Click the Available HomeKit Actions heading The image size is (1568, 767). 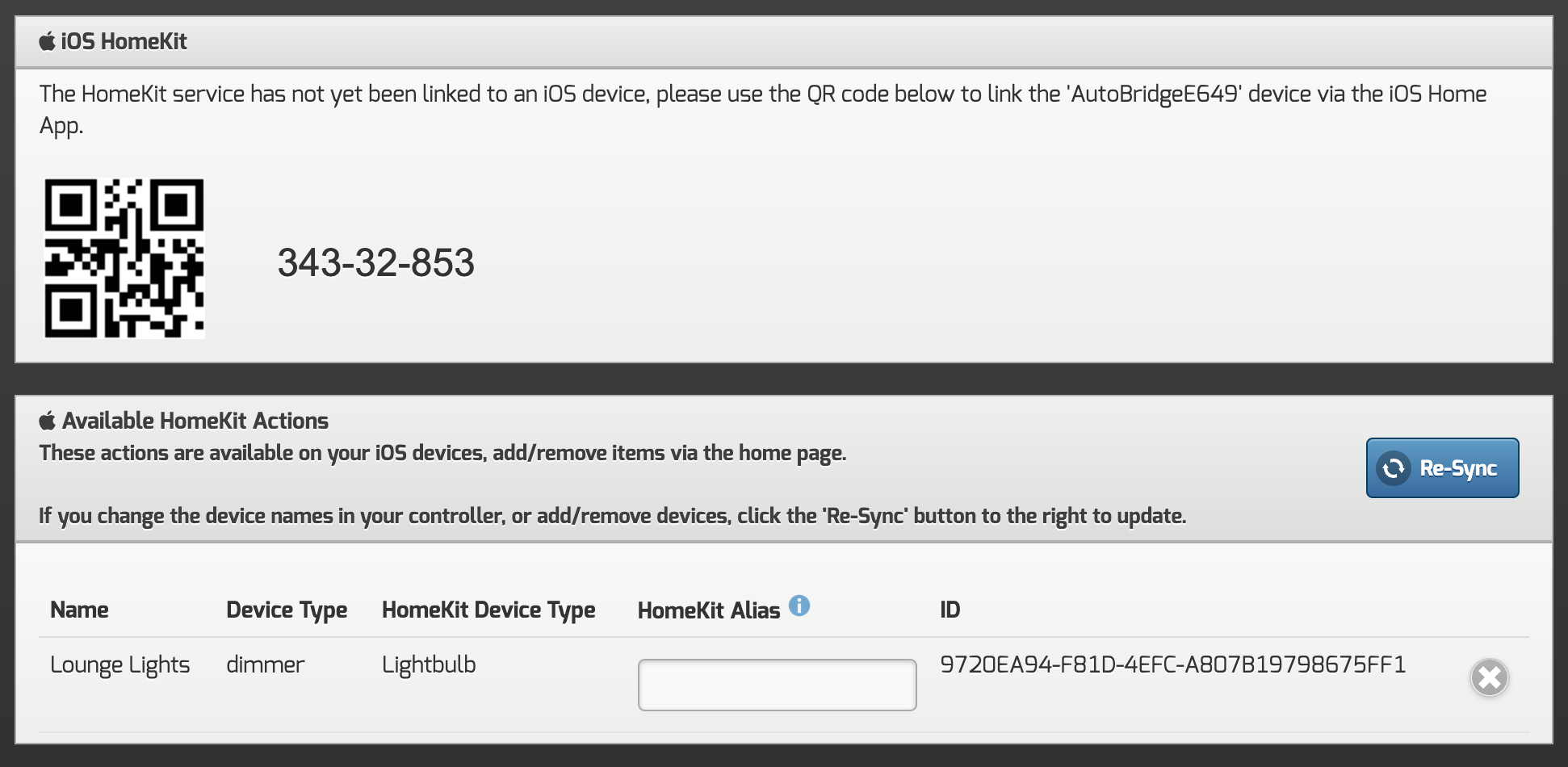point(195,421)
